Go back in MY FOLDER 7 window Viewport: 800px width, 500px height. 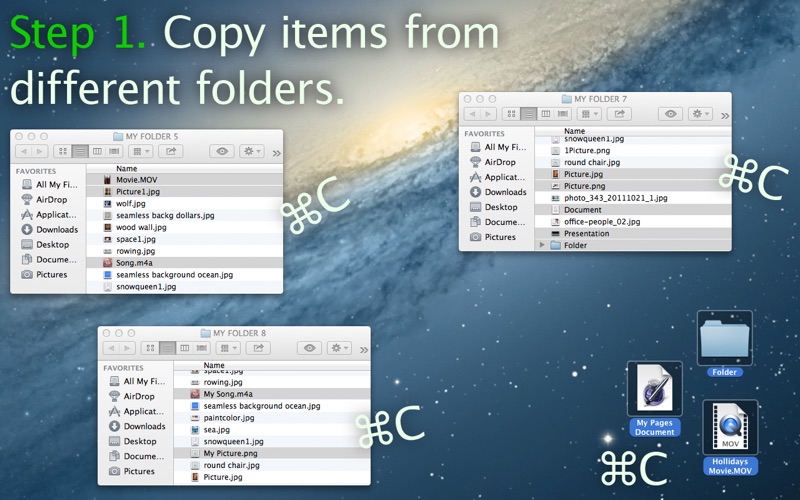[472, 114]
